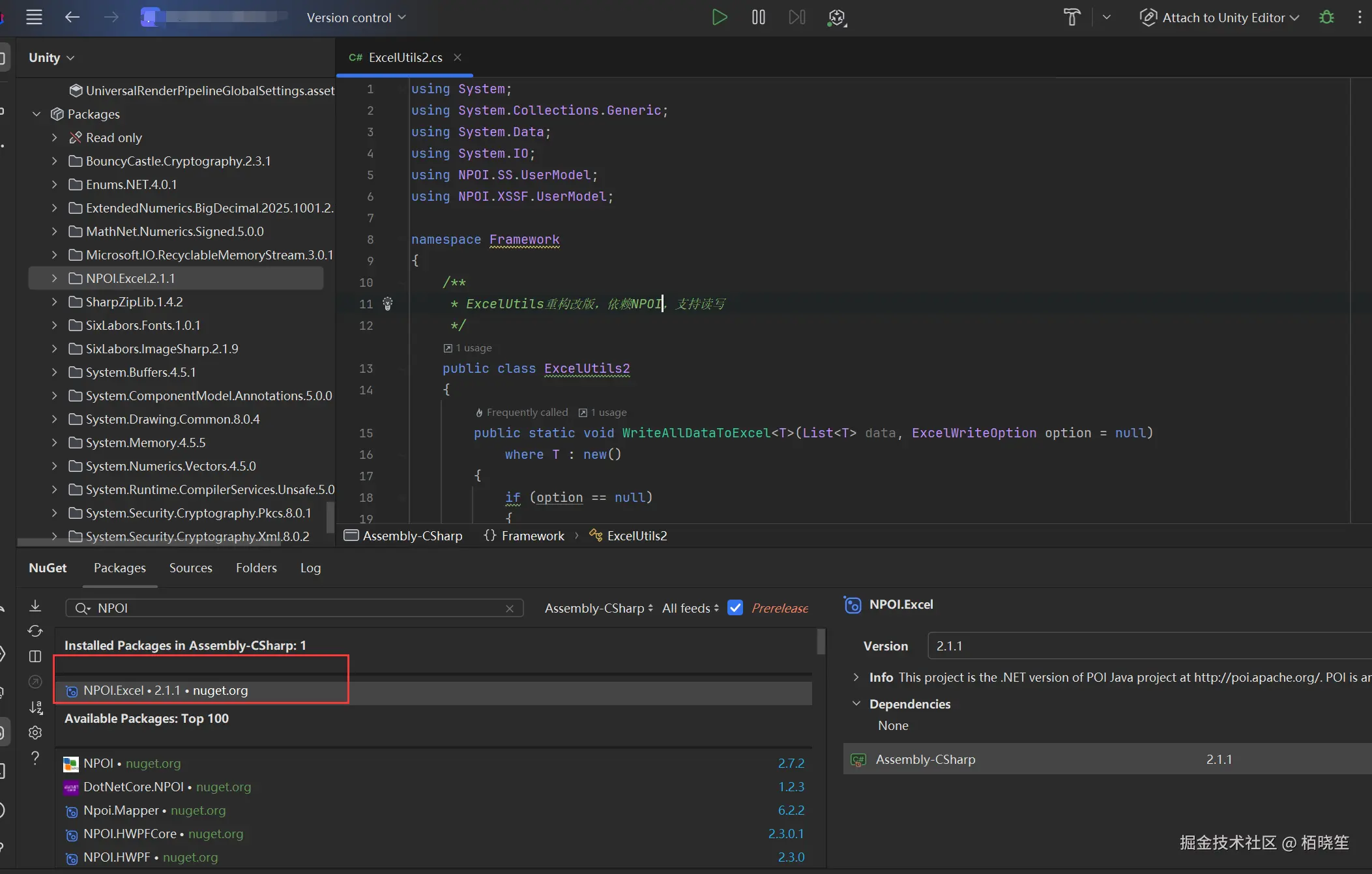This screenshot has height=874, width=1372.
Task: Select the NPOI package from nuget.org
Action: (x=434, y=764)
